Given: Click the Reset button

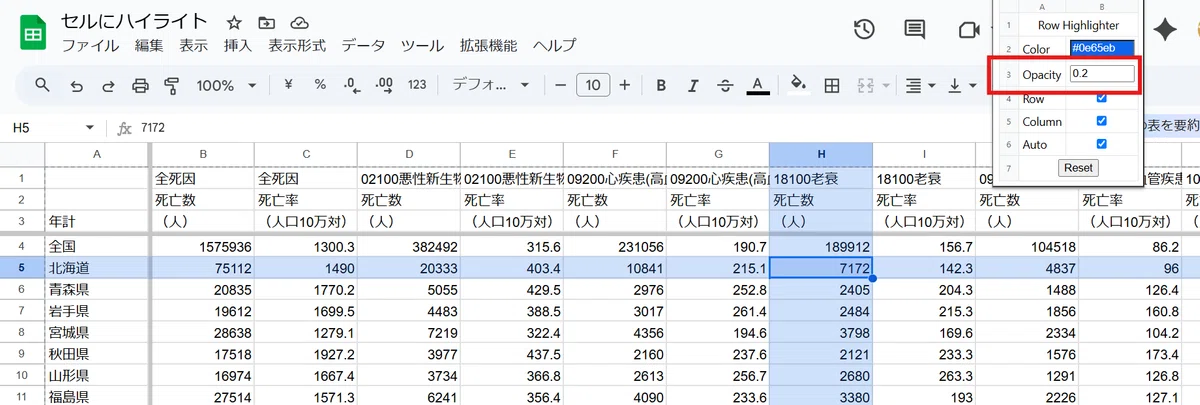Looking at the screenshot, I should [x=1078, y=168].
